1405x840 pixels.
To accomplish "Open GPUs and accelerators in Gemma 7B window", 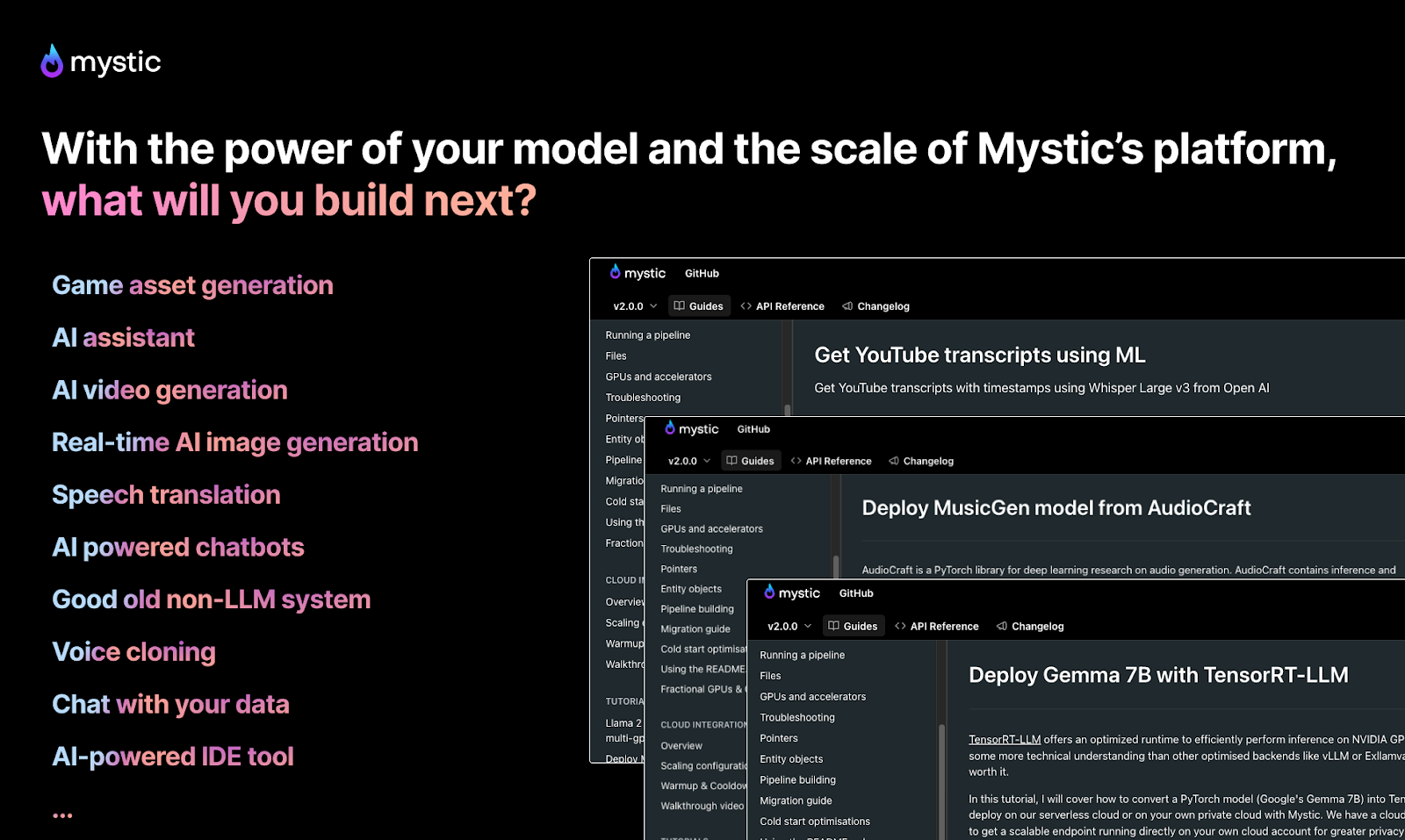I will coord(813,697).
